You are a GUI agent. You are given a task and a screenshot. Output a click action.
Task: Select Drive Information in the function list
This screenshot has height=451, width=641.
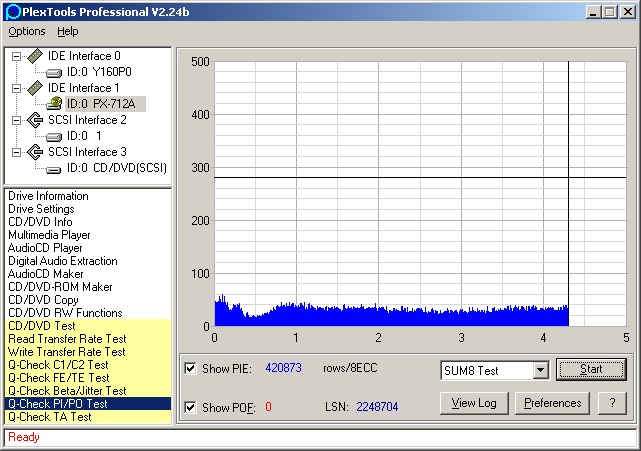48,196
